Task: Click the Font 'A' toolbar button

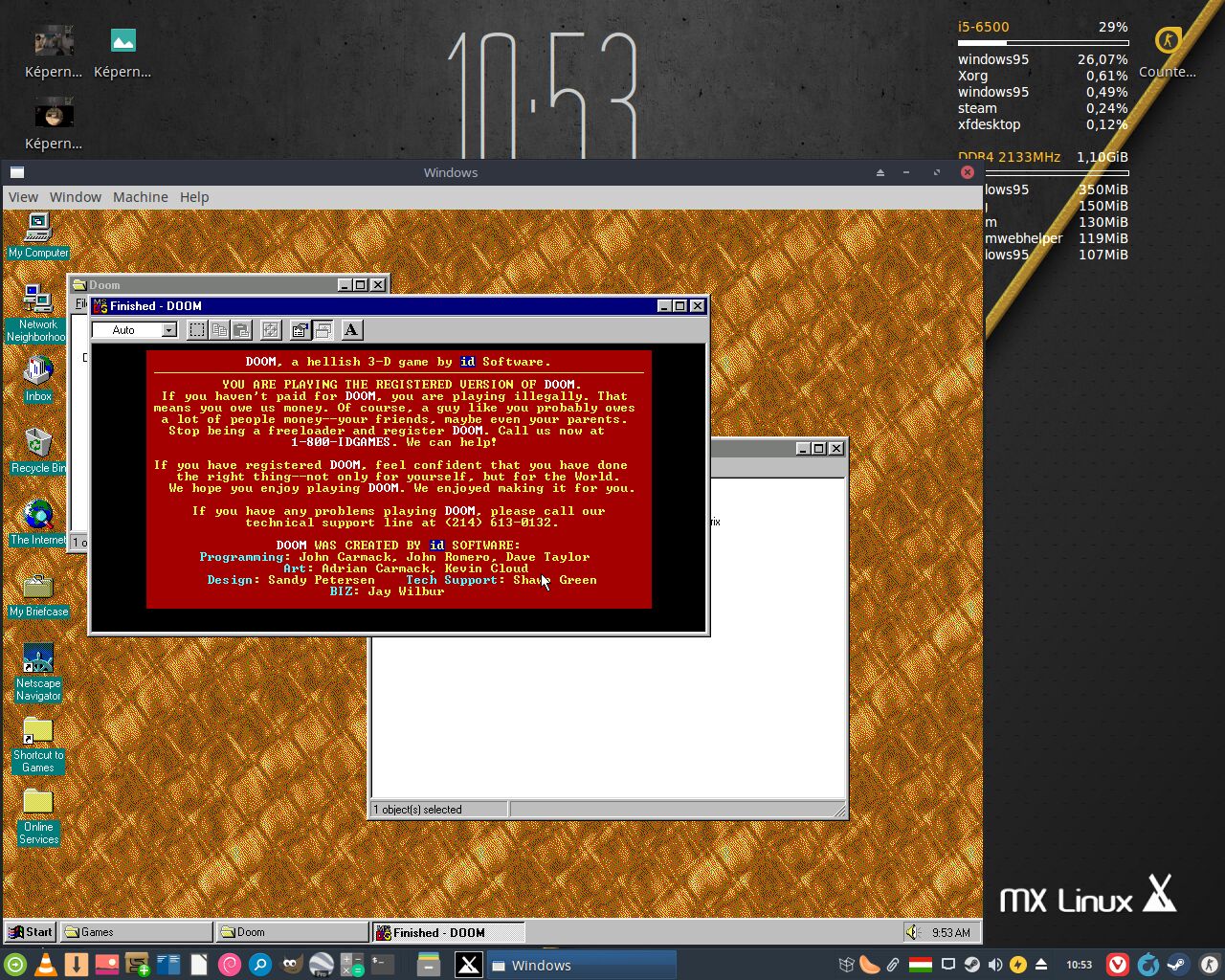Action: click(x=351, y=330)
